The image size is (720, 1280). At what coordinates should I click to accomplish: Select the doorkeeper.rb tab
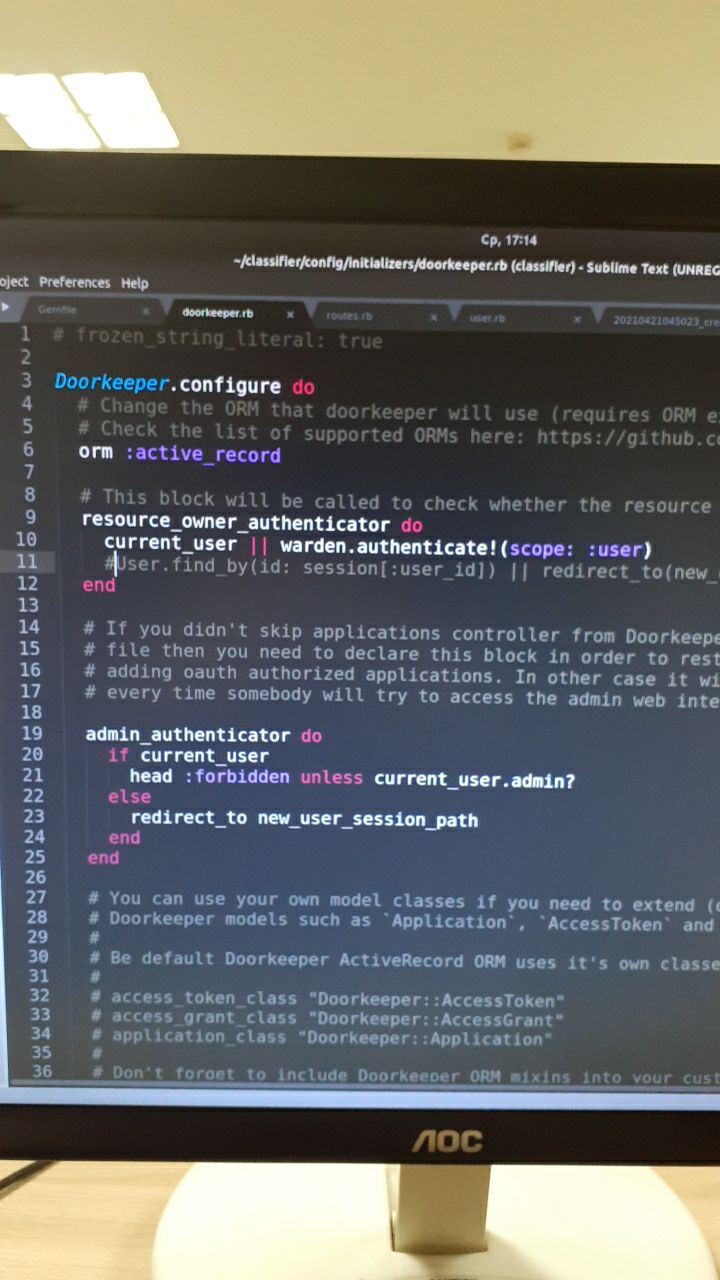pyautogui.click(x=217, y=313)
